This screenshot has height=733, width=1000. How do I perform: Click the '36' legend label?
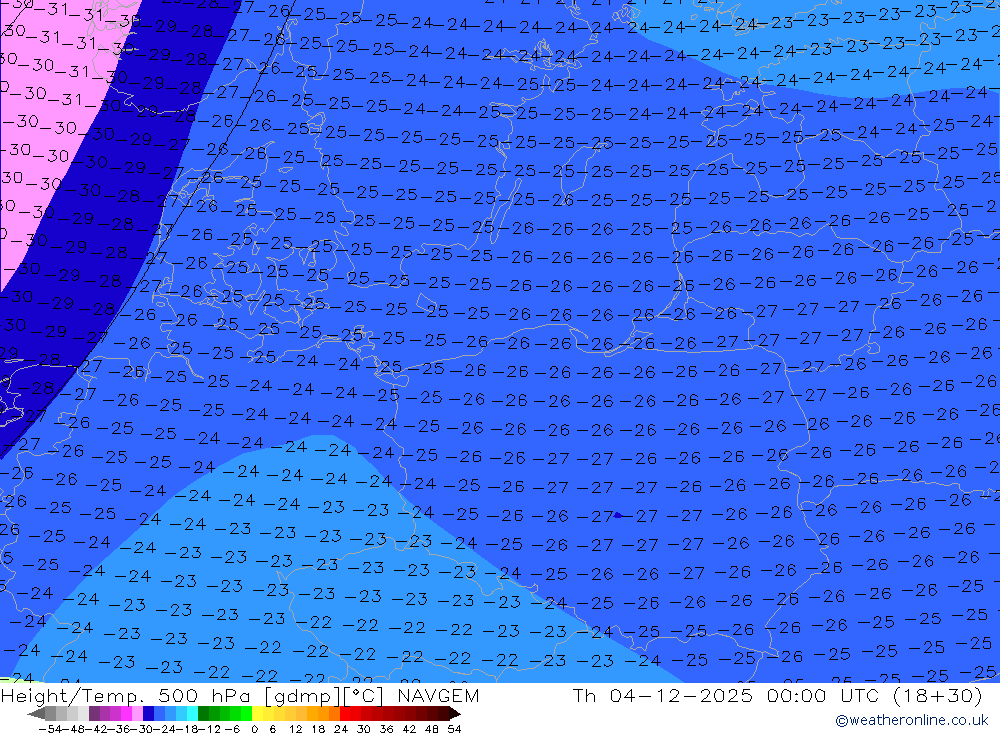pos(386,729)
